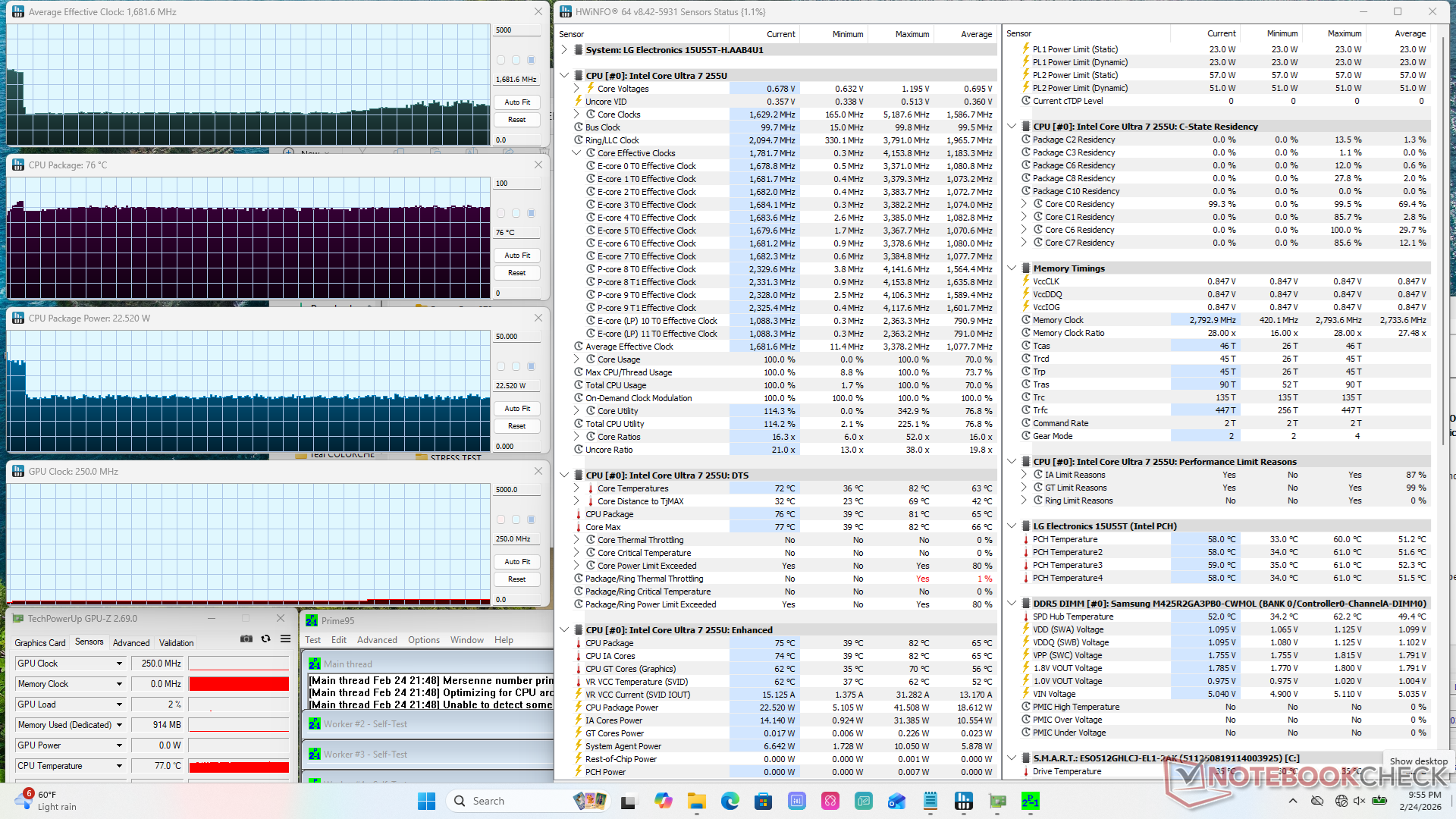Screen dimensions: 1456x819
Task: Toggle first radio option in Average Effective Clock graph
Action: [x=500, y=60]
